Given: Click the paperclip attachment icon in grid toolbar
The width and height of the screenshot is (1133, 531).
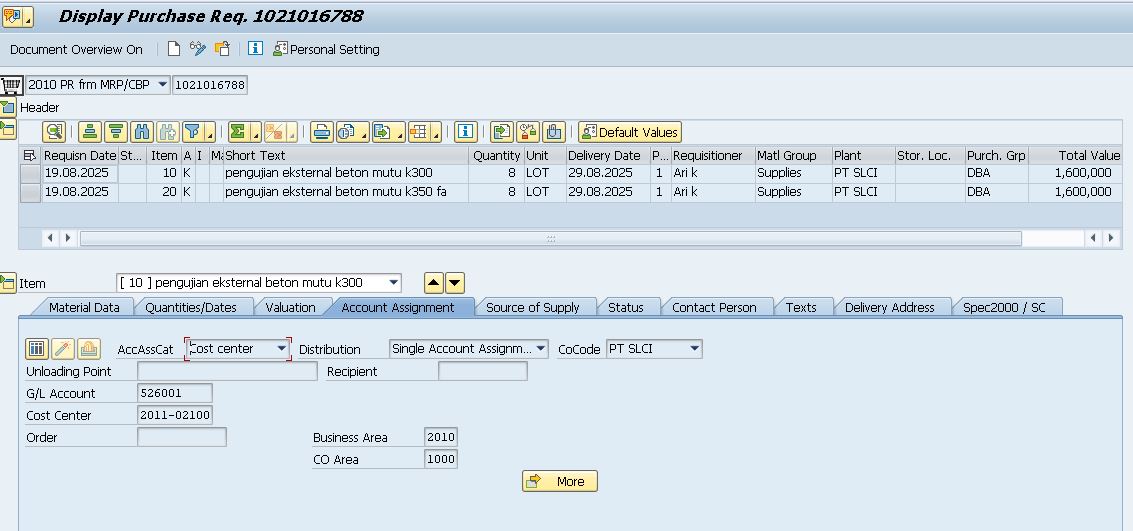Looking at the screenshot, I should [553, 131].
